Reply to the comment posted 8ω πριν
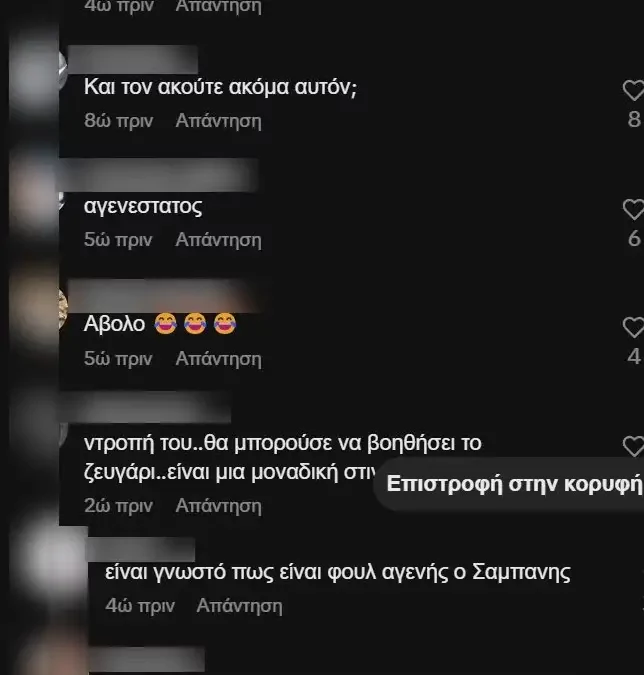The height and width of the screenshot is (675, 644). (218, 121)
